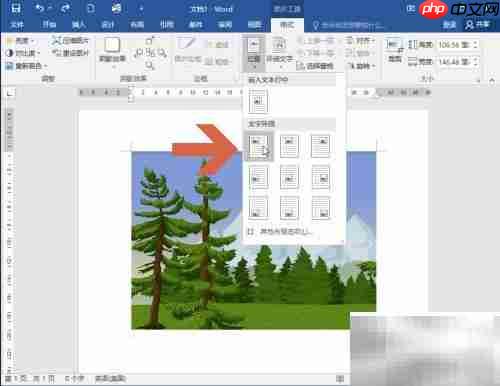Expand the Recolor options

pos(27,66)
